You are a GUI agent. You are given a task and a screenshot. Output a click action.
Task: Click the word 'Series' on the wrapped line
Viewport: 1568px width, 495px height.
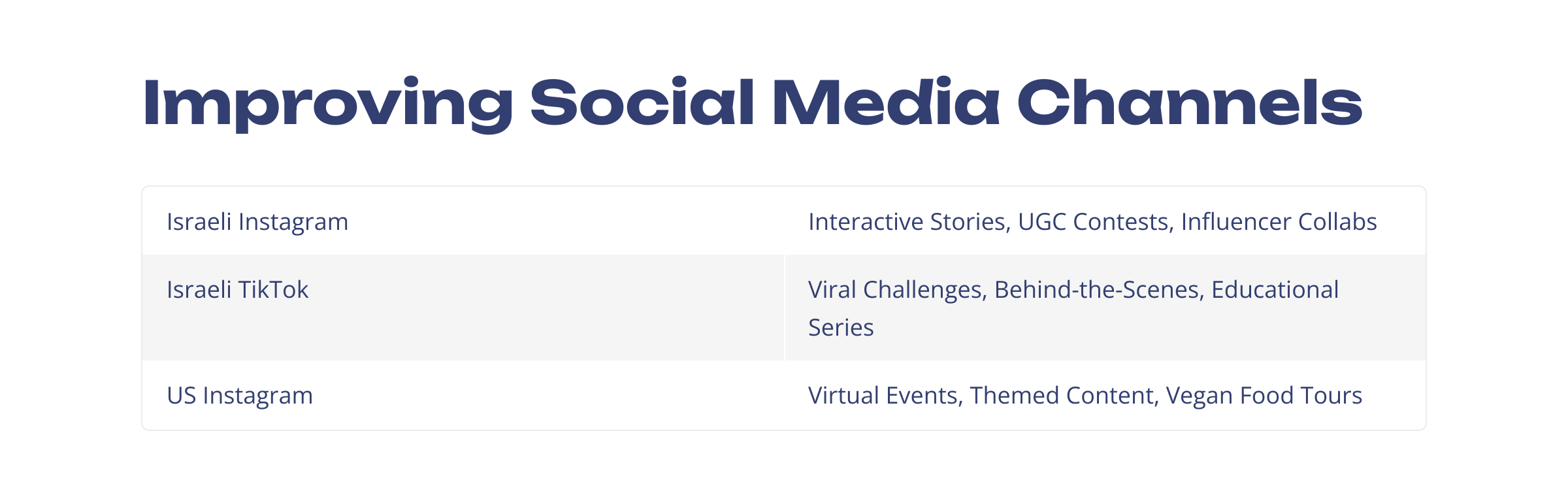point(841,328)
